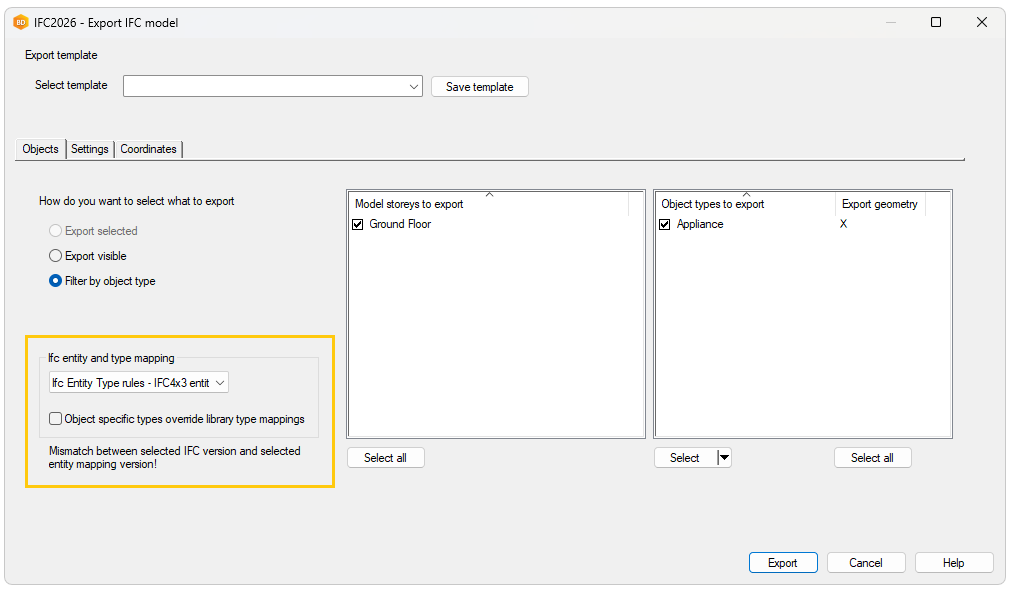Choose Filter by object type option
Viewport: 1013px width, 593px height.
pos(56,281)
